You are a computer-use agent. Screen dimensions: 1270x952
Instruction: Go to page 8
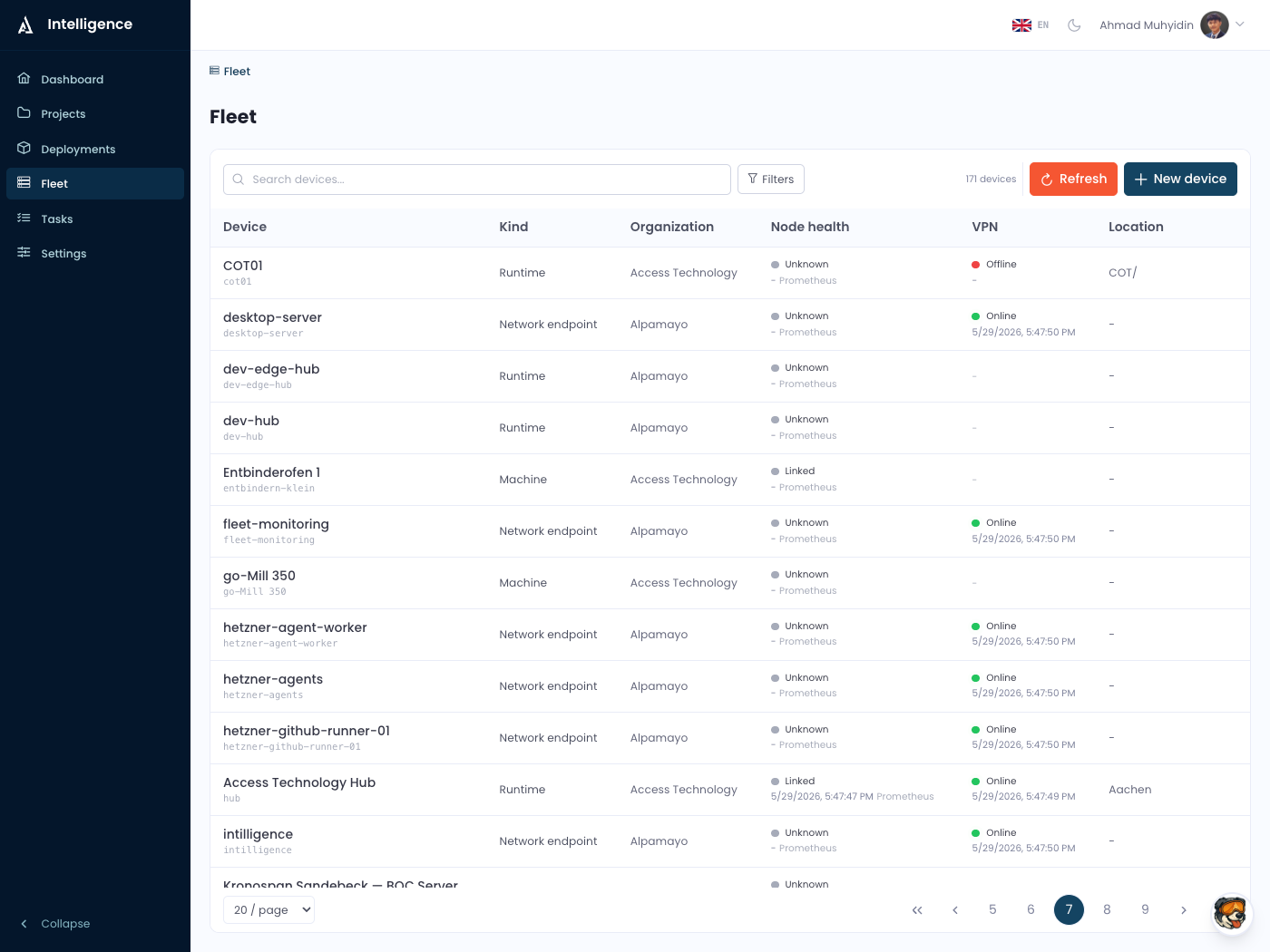1107,909
